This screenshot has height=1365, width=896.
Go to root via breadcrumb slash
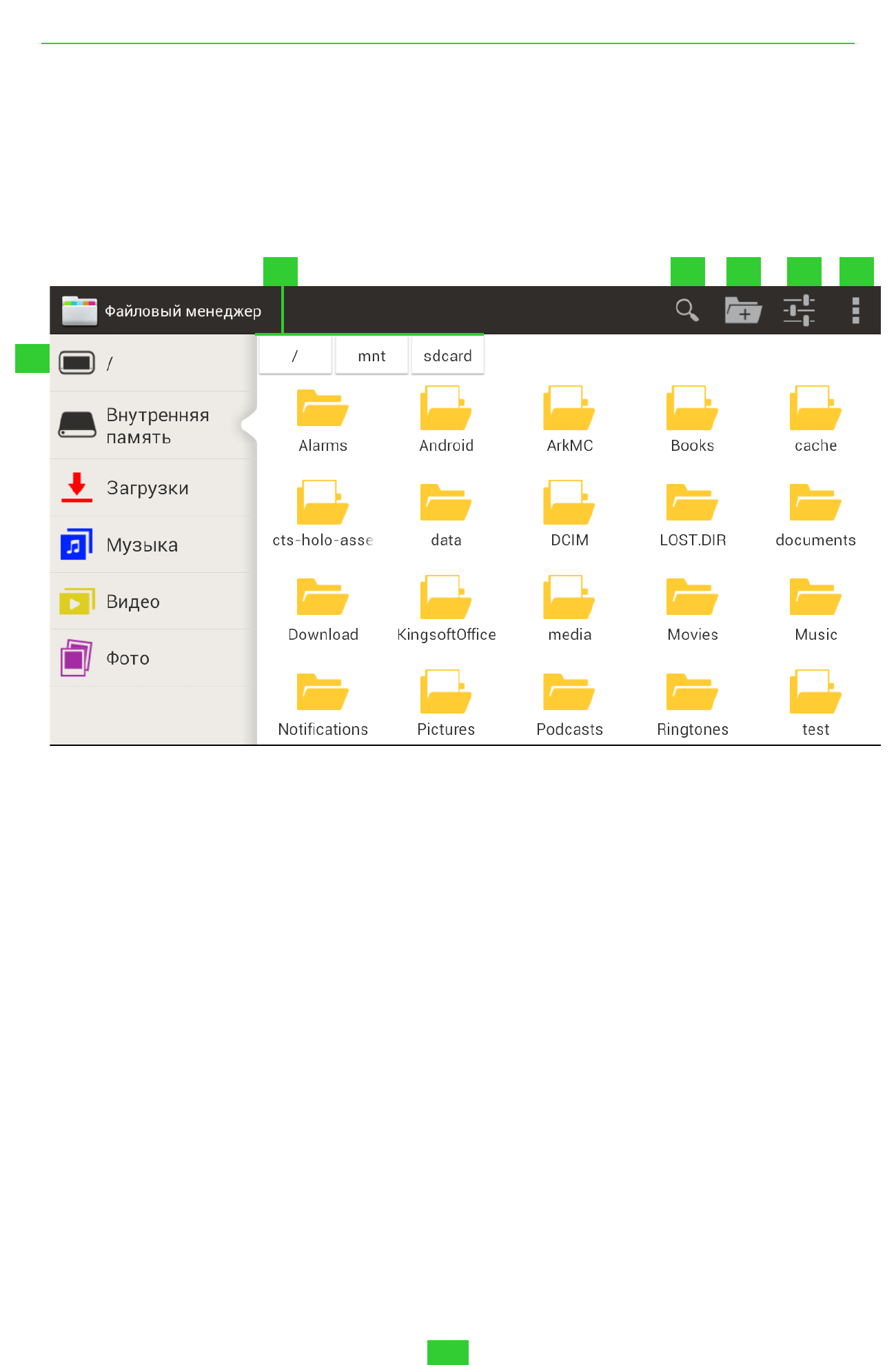tap(295, 356)
